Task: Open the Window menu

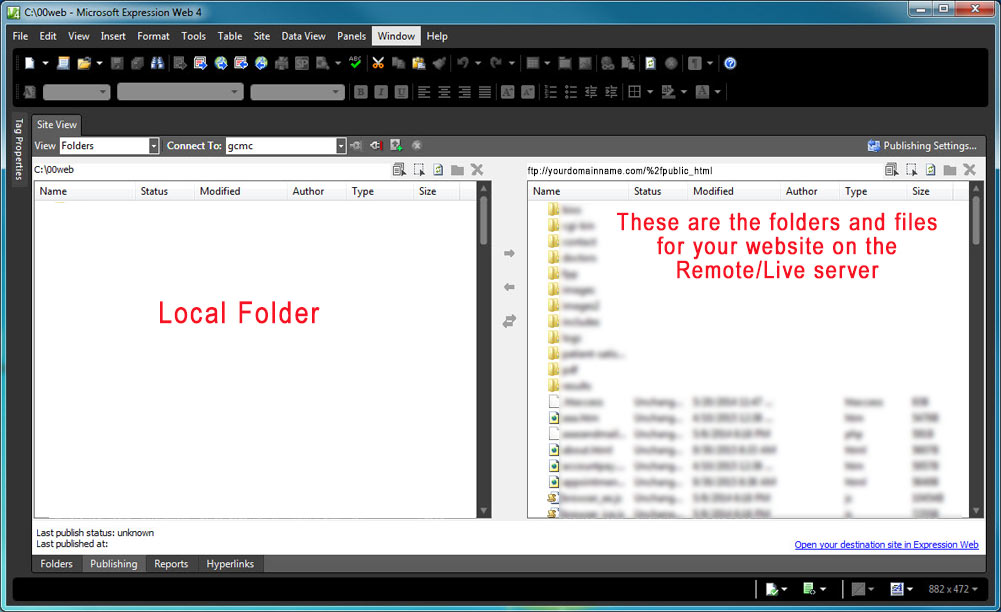Action: click(396, 36)
